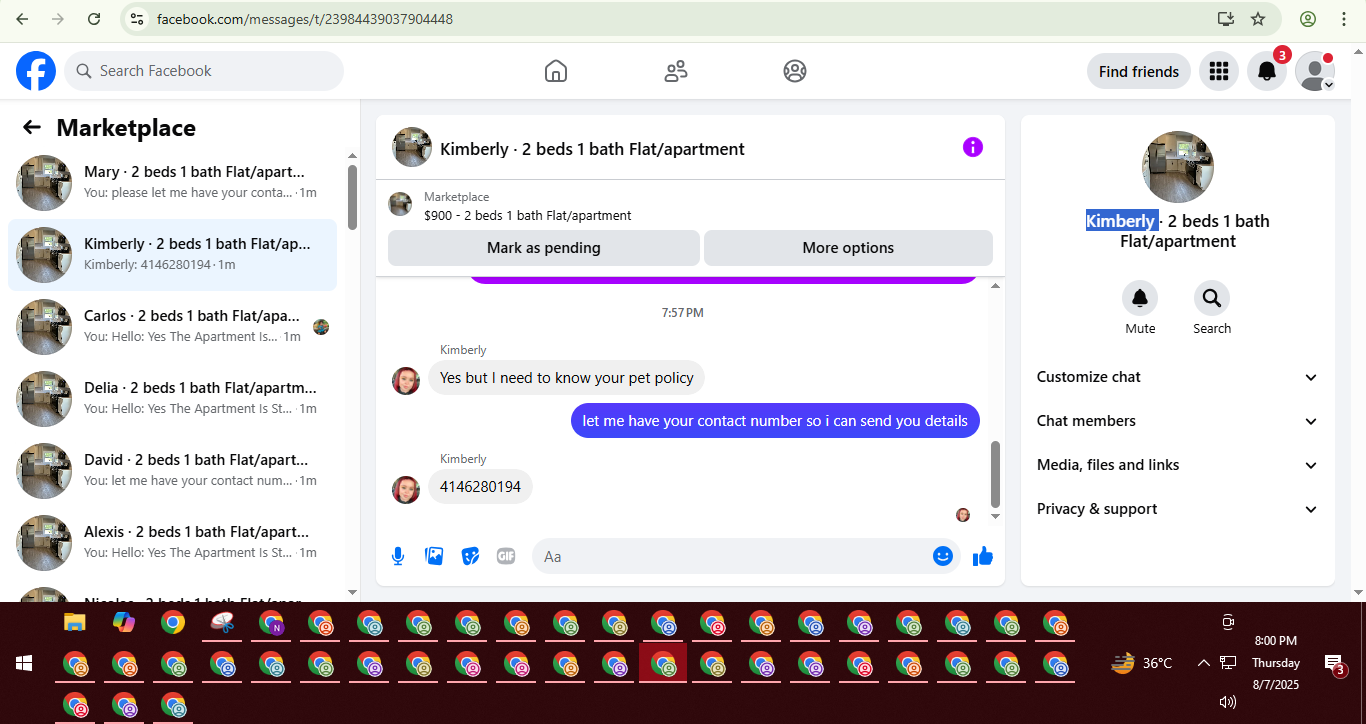
Task: Open Alexis's conversation in the list
Action: [x=172, y=543]
